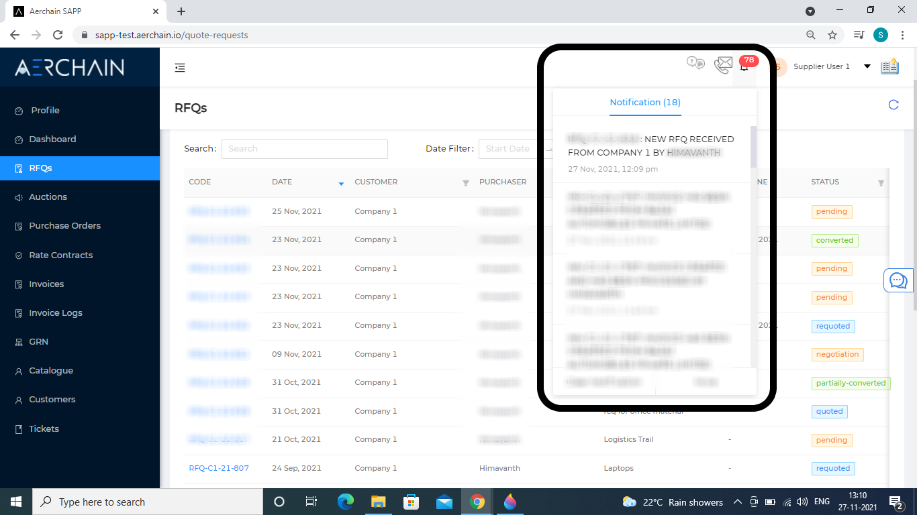Expand the Supplier User 1 dropdown
This screenshot has width=917, height=515.
[867, 67]
